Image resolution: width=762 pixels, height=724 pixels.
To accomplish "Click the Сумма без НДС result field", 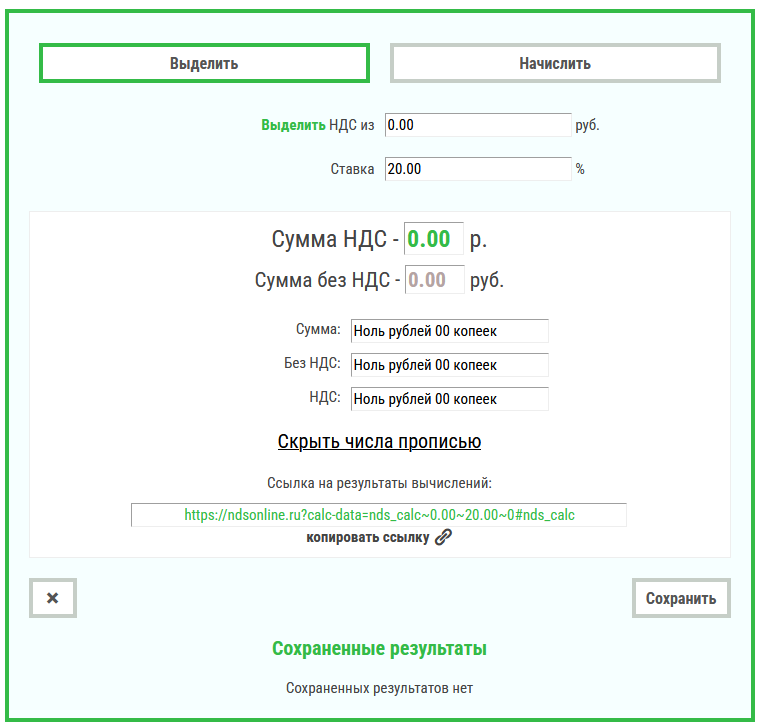I will coord(434,279).
